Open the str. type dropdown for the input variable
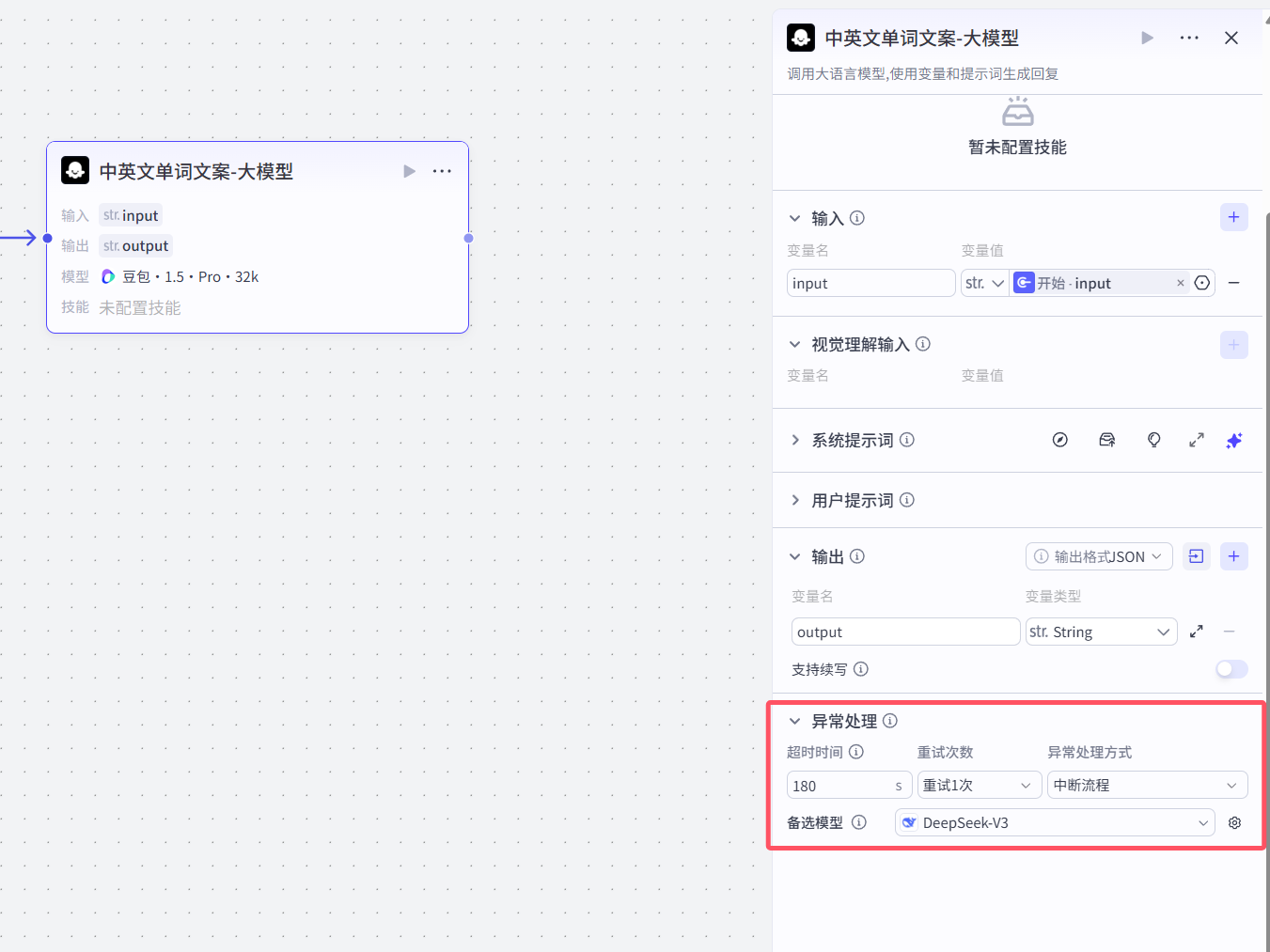Screen dimensions: 1270x952 (985, 283)
